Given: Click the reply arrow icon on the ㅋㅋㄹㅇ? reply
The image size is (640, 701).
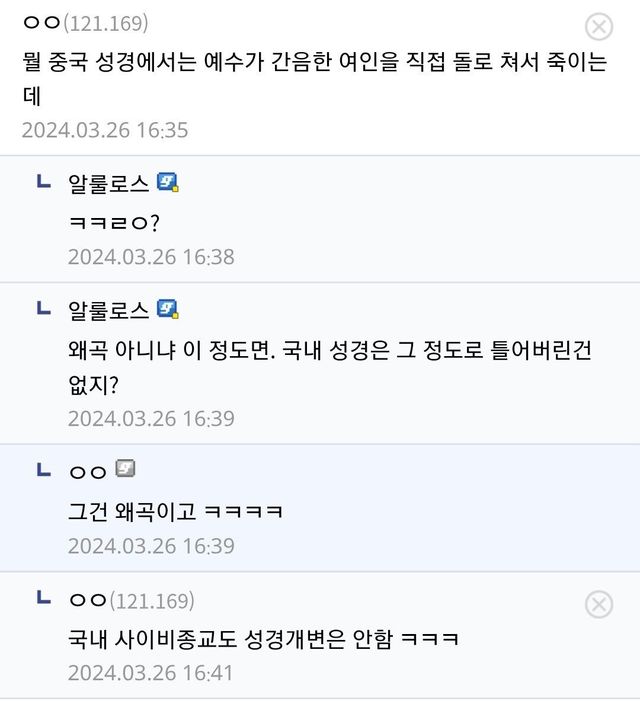Looking at the screenshot, I should [x=43, y=182].
